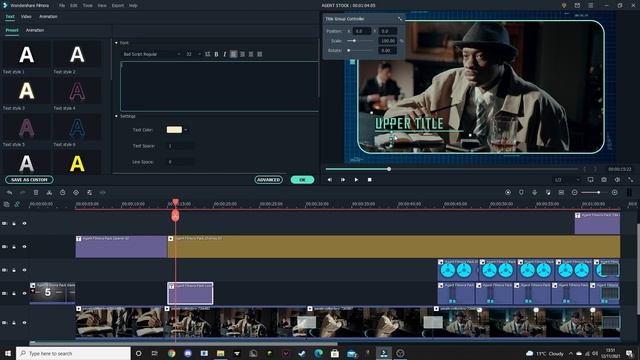This screenshot has height=360, width=640.
Task: Lock the second timeline track
Action: click(14, 247)
